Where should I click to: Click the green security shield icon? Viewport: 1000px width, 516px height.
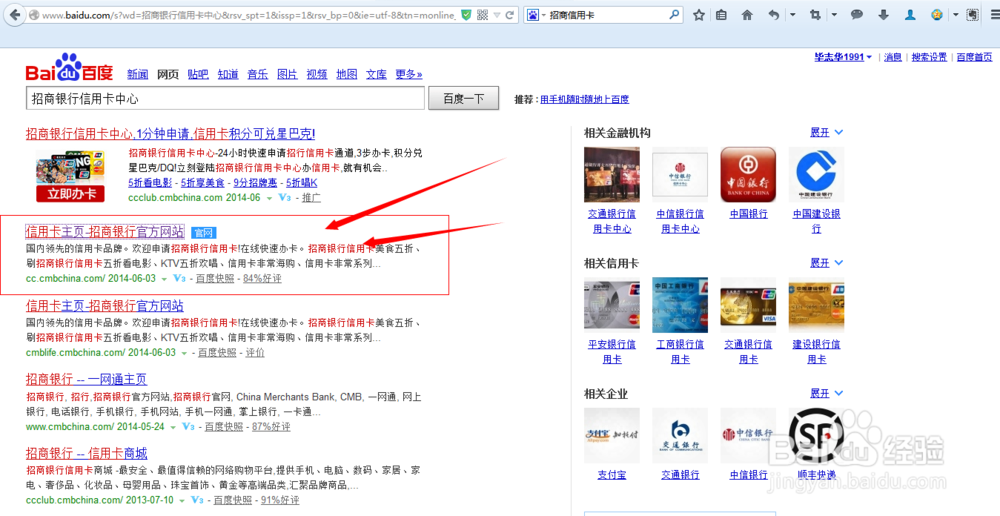pyautogui.click(x=466, y=15)
